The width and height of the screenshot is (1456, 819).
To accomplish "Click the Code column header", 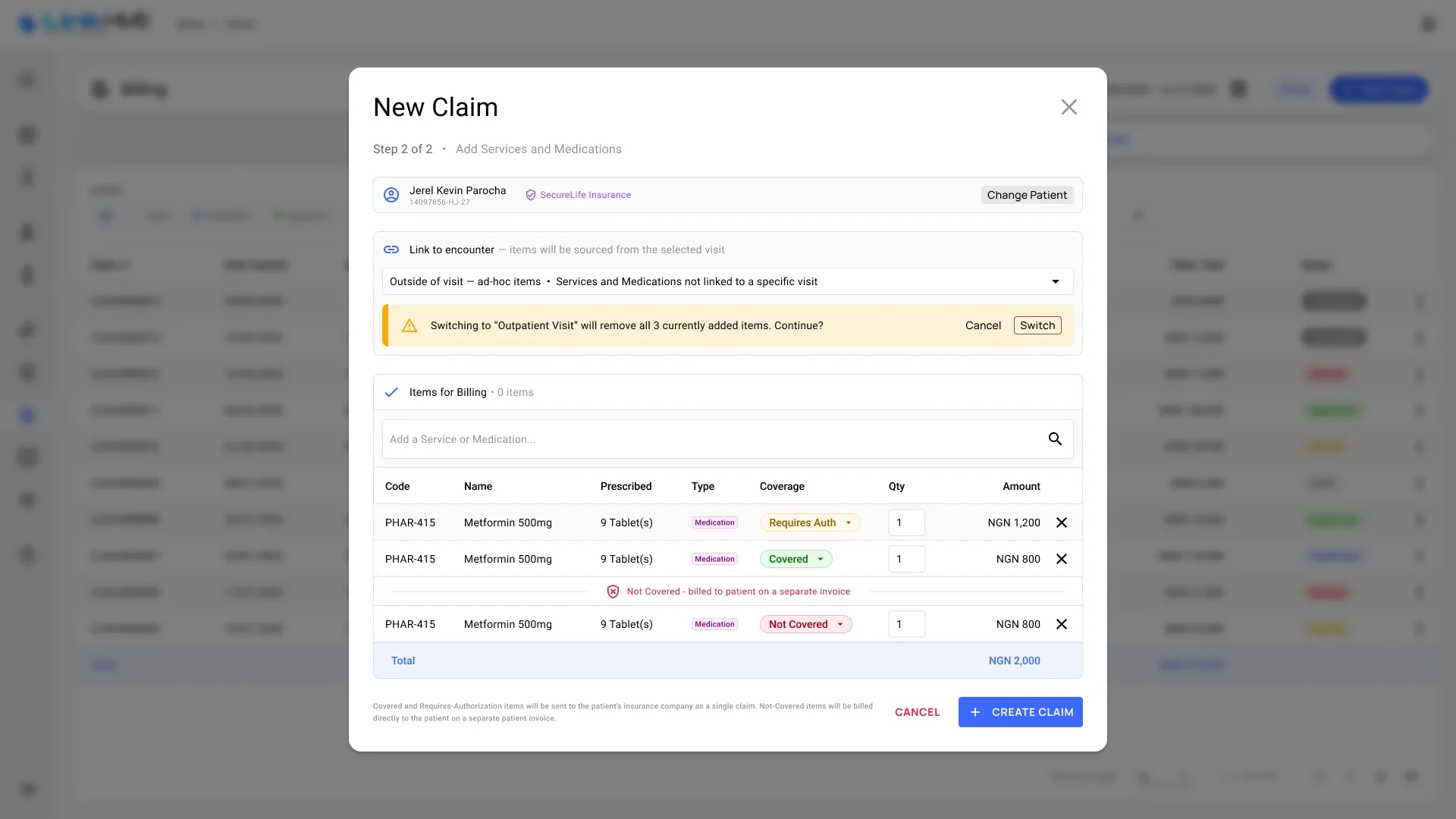I will point(397,486).
